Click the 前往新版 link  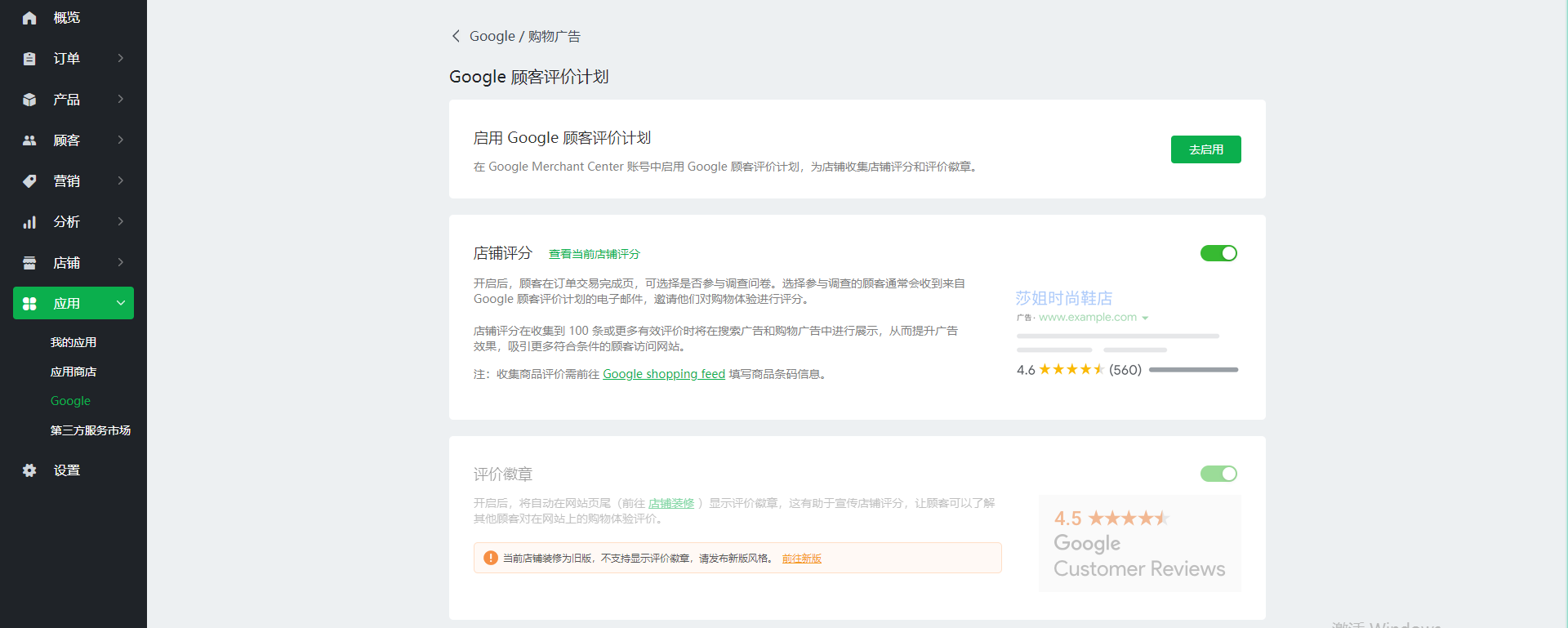pyautogui.click(x=802, y=559)
